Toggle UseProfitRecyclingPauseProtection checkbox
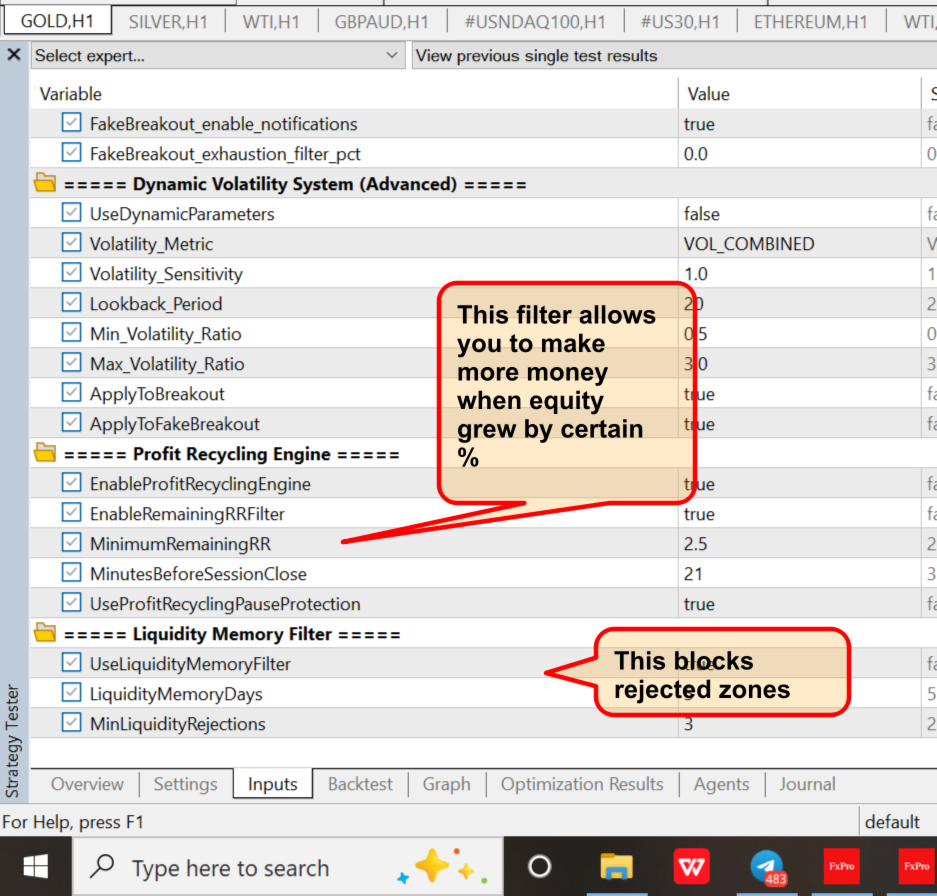 coord(71,603)
